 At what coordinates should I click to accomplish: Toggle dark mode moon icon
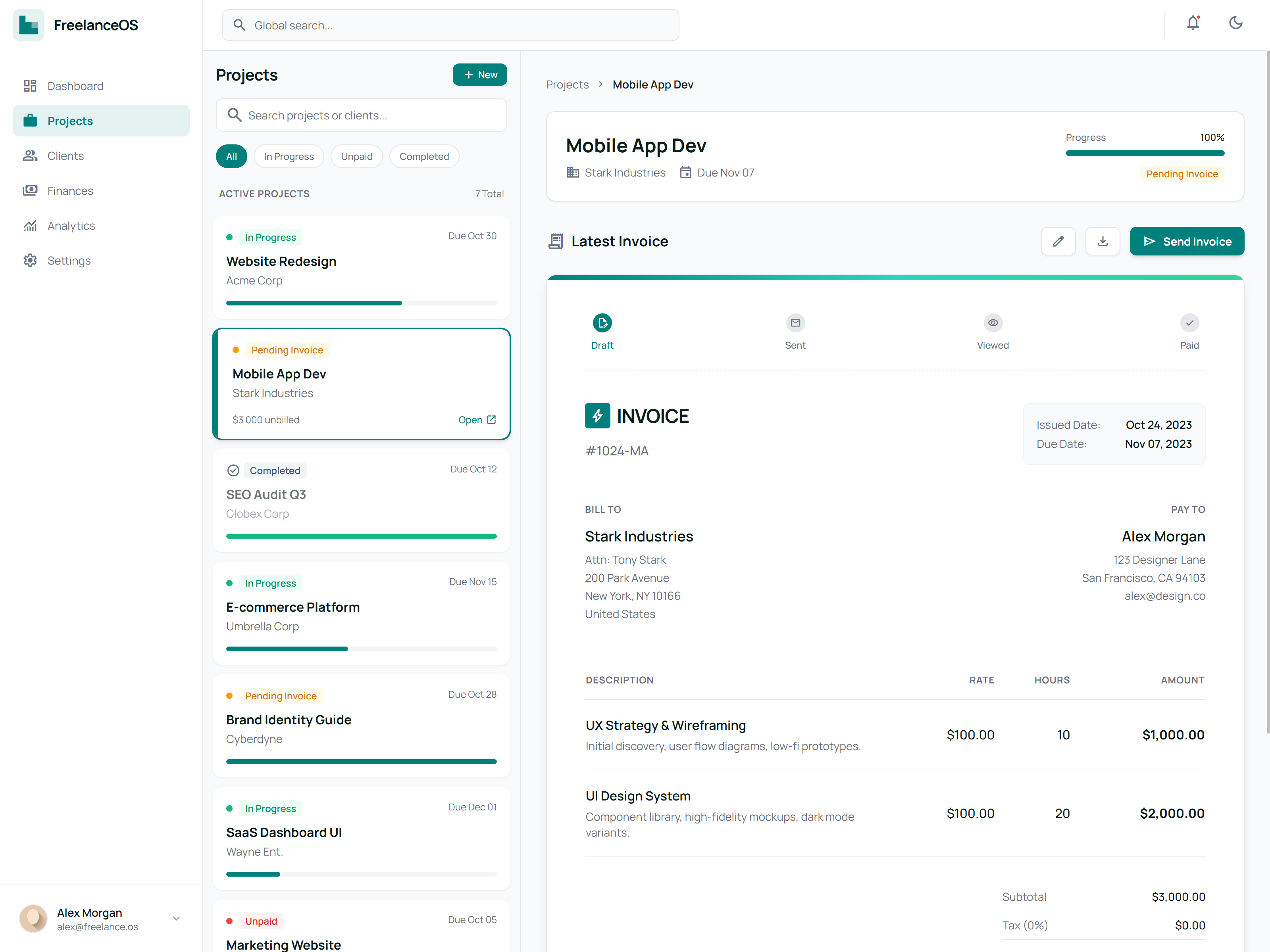[1235, 23]
